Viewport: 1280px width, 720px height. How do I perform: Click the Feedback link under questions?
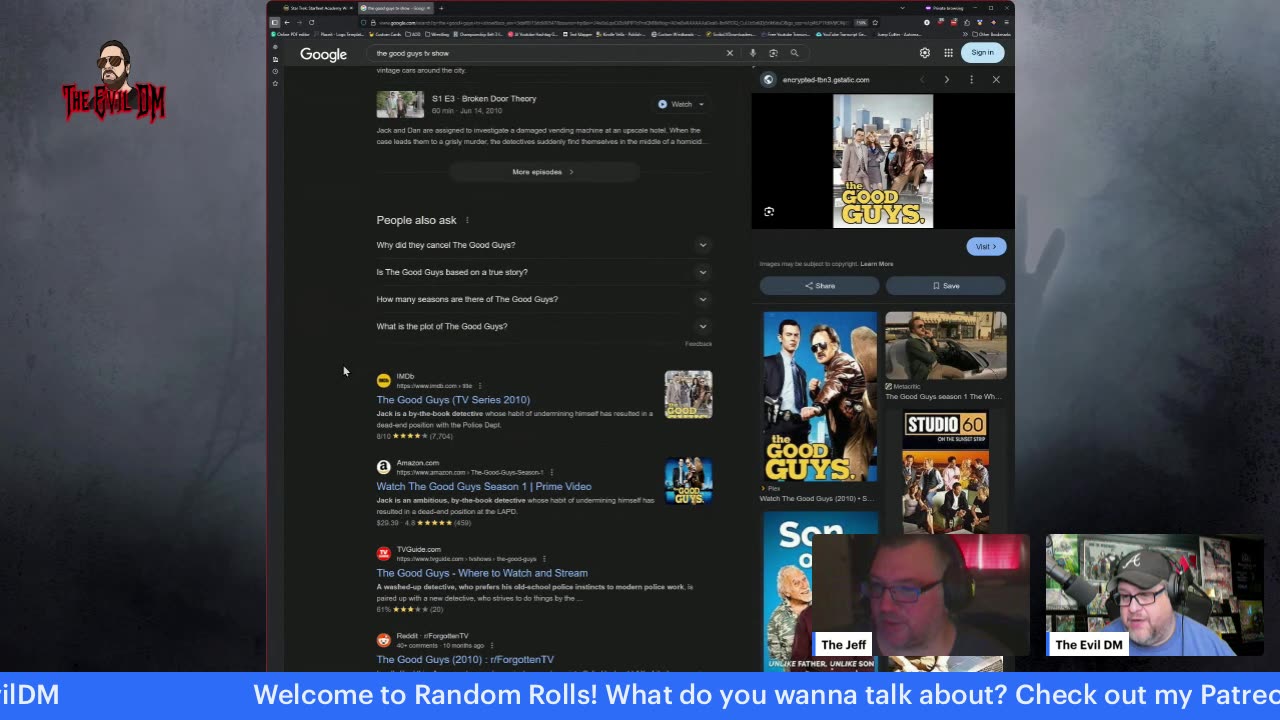point(698,344)
